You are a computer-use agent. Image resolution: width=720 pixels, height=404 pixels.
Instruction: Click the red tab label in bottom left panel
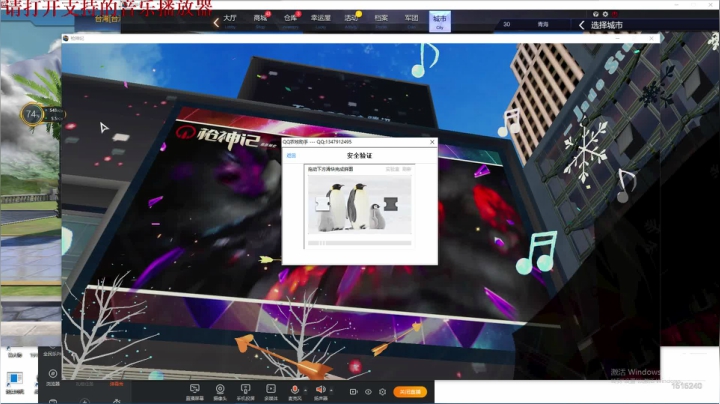click(x=116, y=384)
